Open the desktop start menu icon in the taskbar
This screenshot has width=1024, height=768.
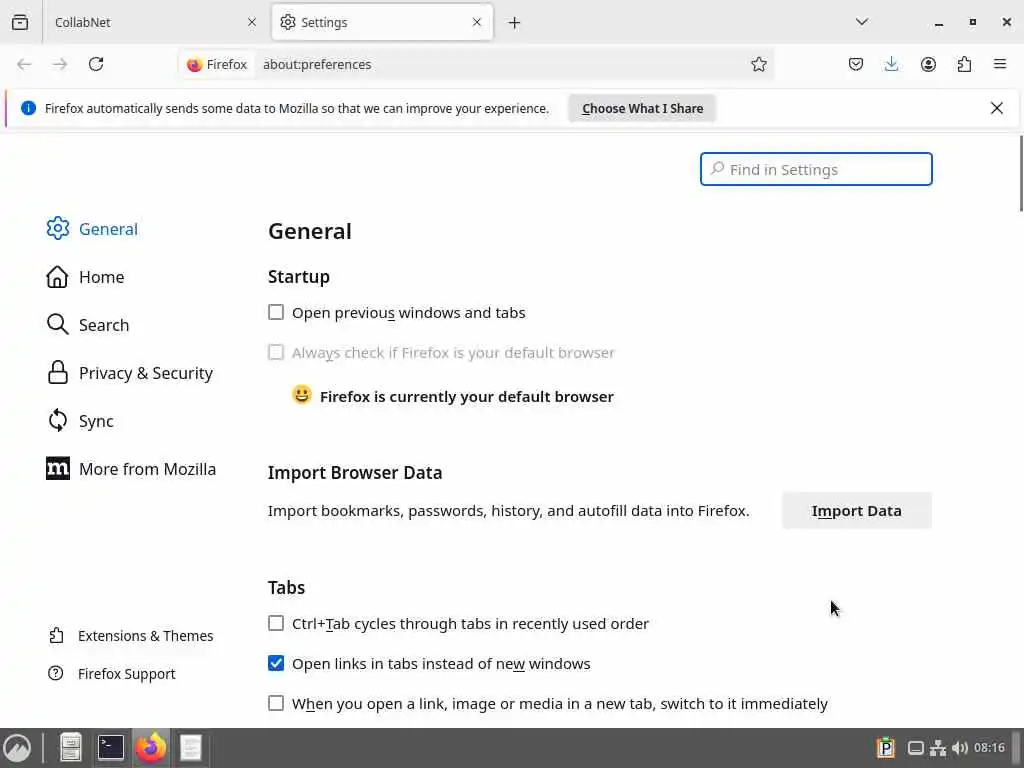click(x=17, y=748)
